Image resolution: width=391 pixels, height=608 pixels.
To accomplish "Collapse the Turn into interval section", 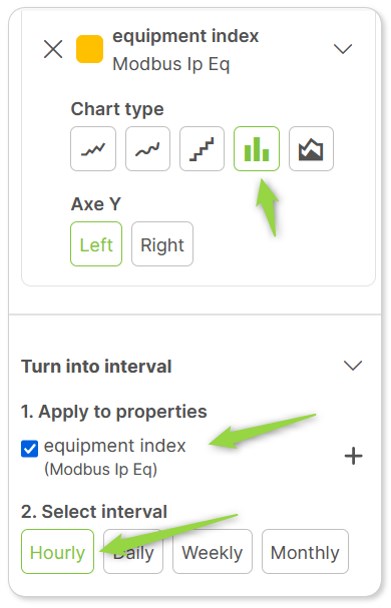I will [353, 365].
